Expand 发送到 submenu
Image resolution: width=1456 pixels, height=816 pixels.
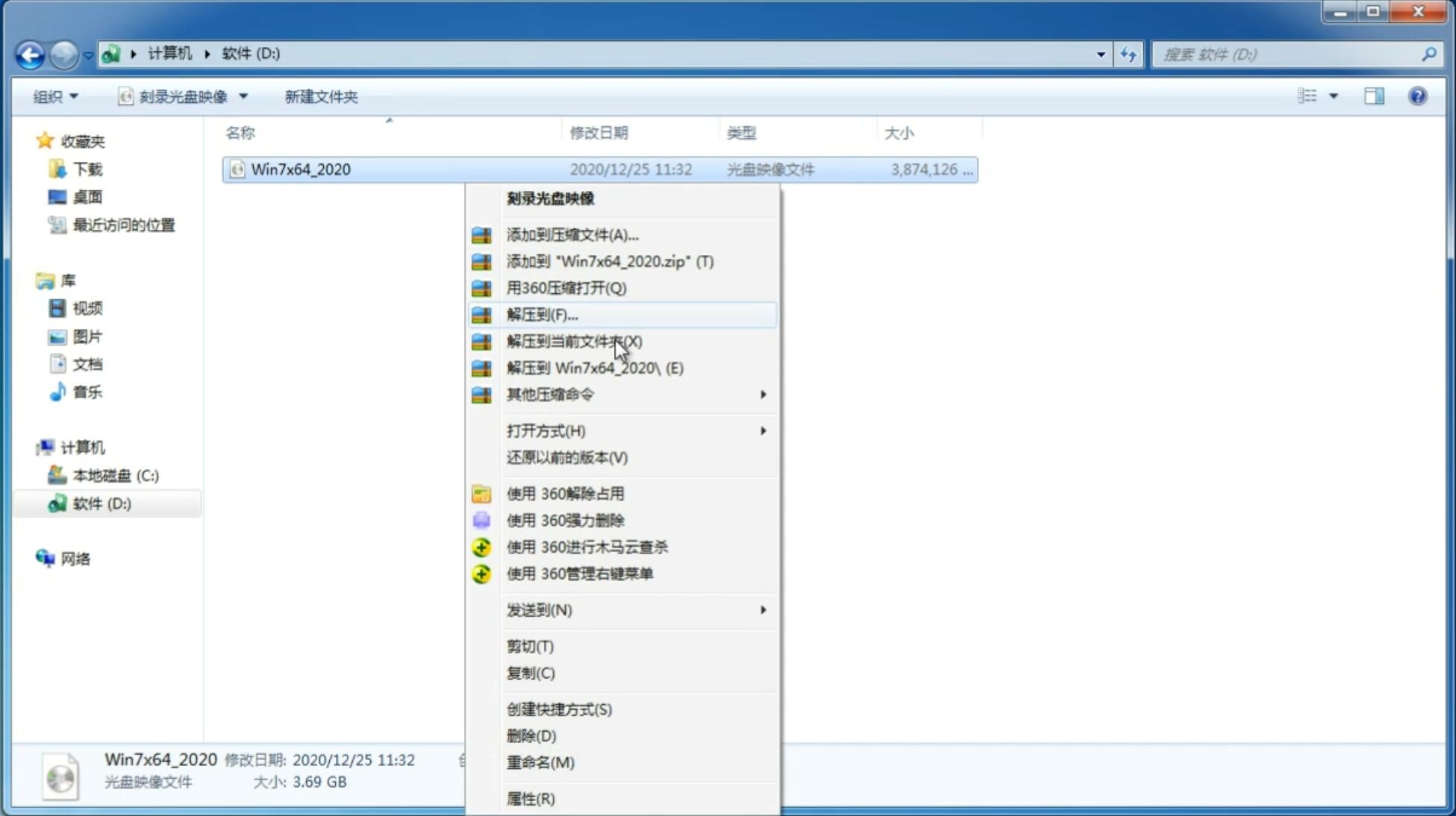pyautogui.click(x=636, y=609)
